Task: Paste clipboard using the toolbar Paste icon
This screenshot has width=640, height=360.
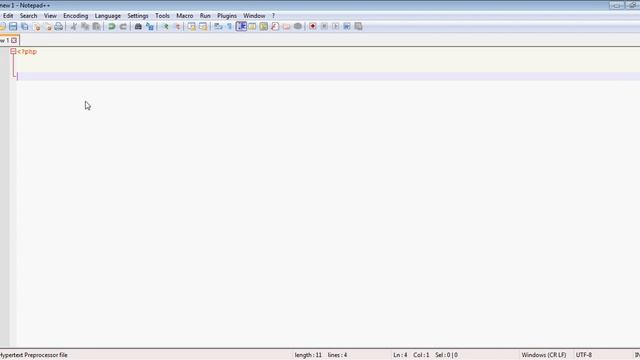Action: (96, 27)
